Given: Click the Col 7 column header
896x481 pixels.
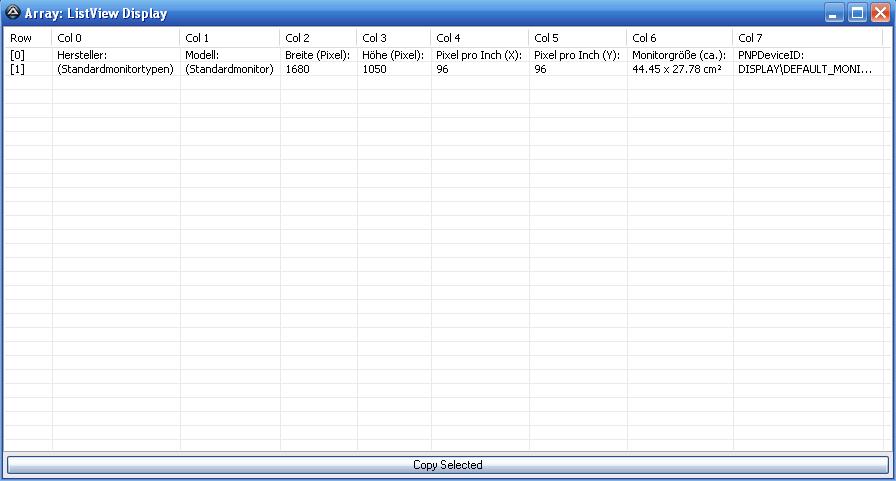Looking at the screenshot, I should 807,38.
